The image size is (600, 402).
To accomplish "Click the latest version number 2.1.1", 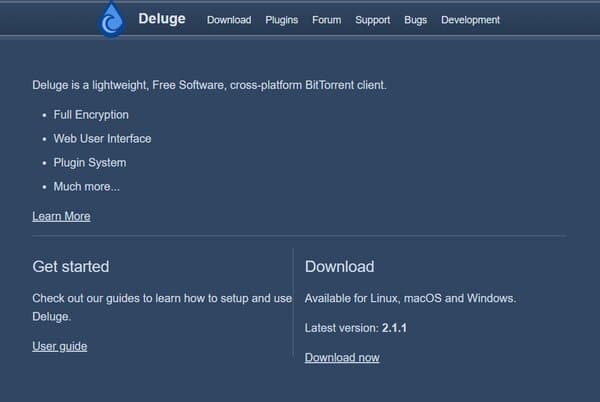I will click(394, 328).
